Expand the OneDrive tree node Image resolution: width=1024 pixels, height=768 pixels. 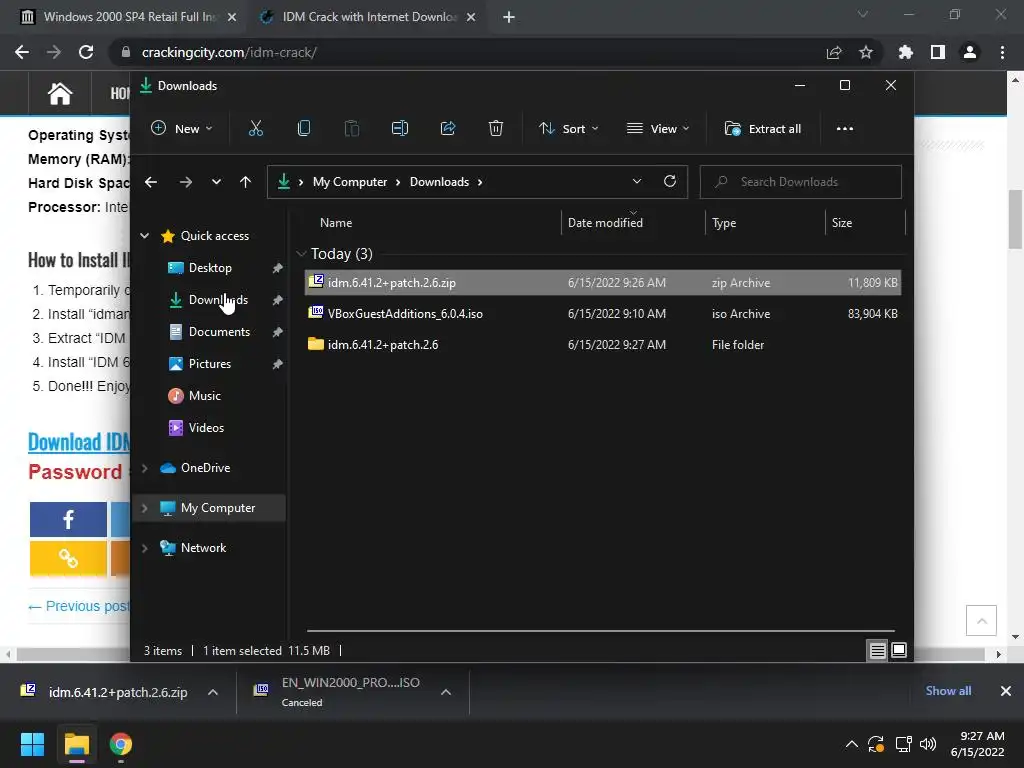point(144,468)
